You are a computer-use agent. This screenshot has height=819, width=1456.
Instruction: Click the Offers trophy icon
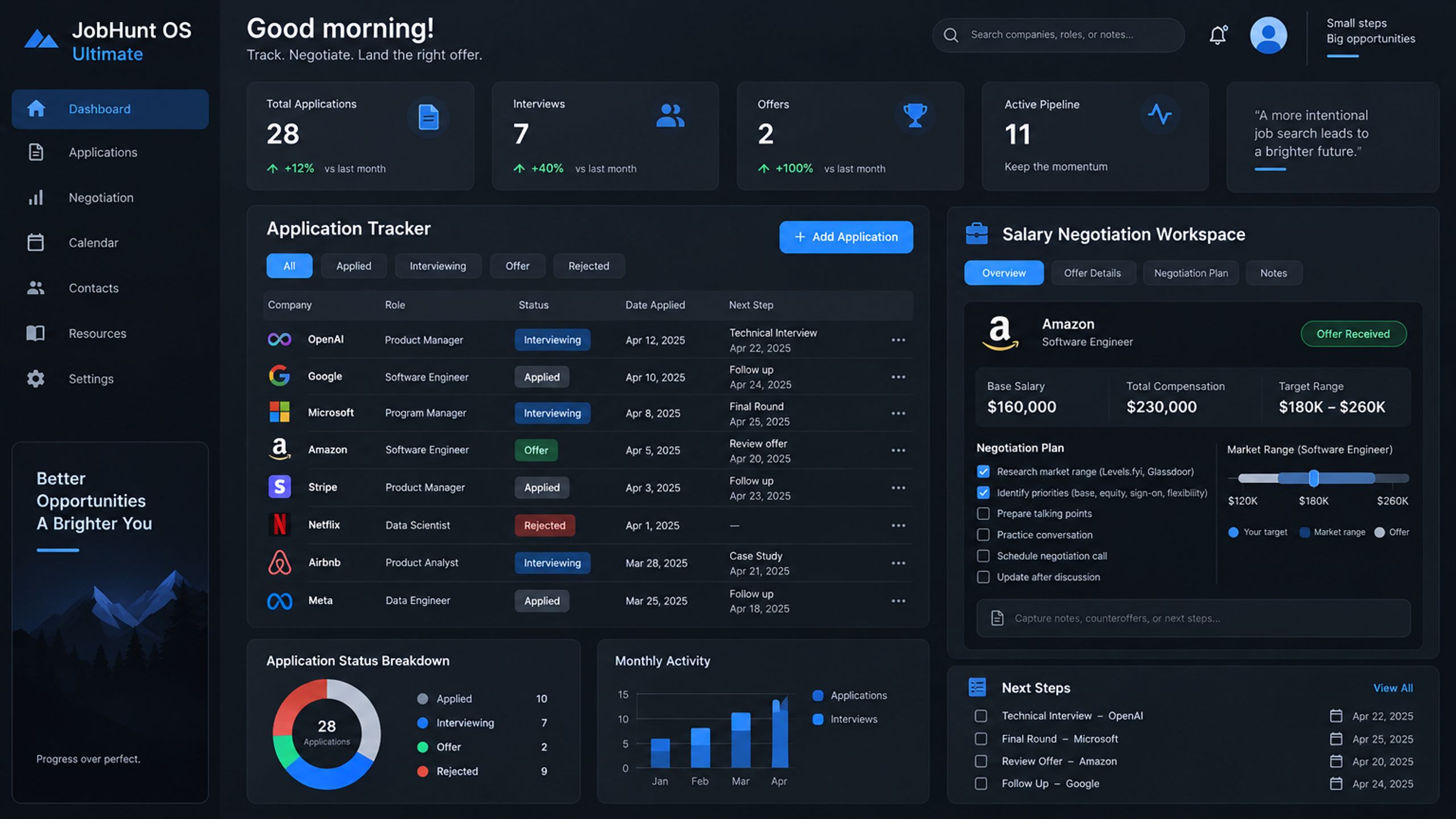(x=915, y=115)
